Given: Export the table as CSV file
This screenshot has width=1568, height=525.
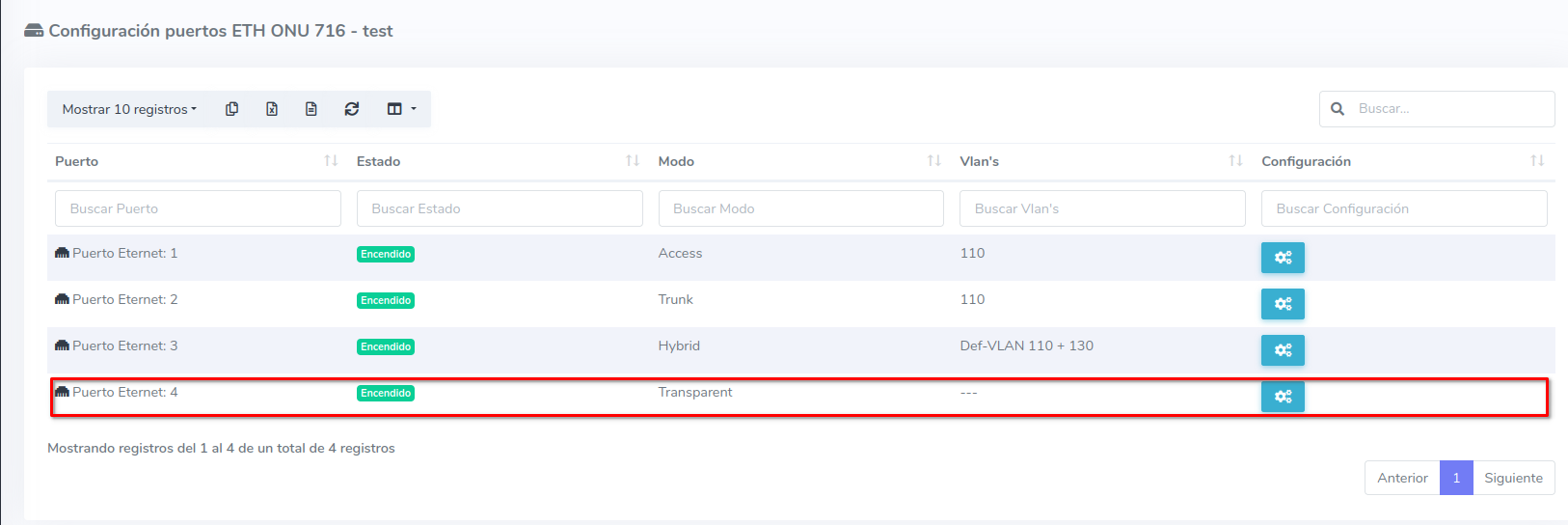Looking at the screenshot, I should pyautogui.click(x=311, y=109).
